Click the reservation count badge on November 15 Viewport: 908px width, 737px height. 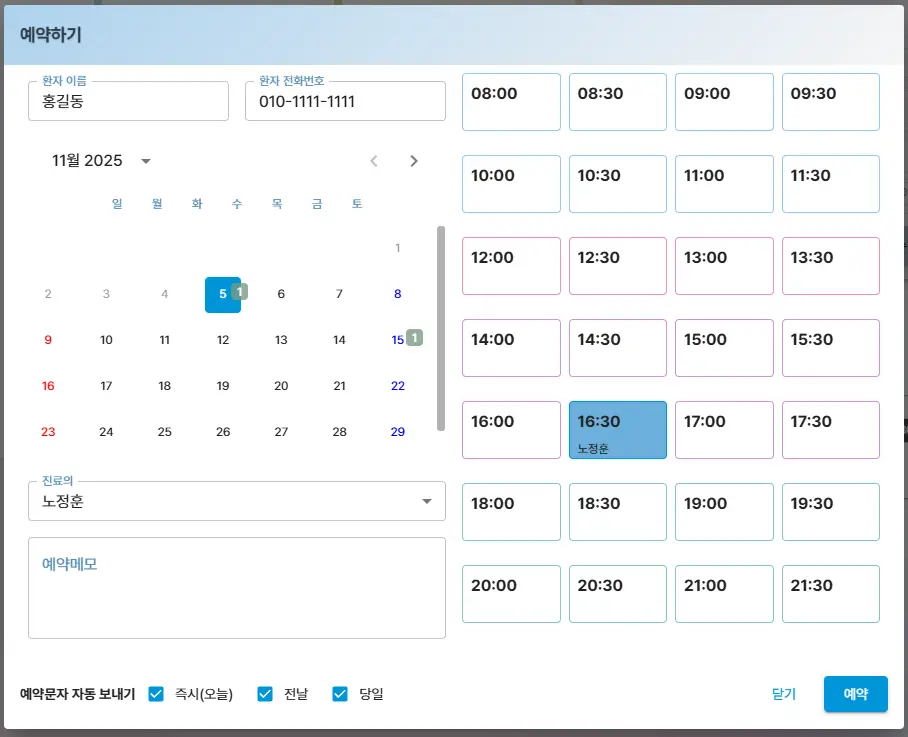click(415, 338)
